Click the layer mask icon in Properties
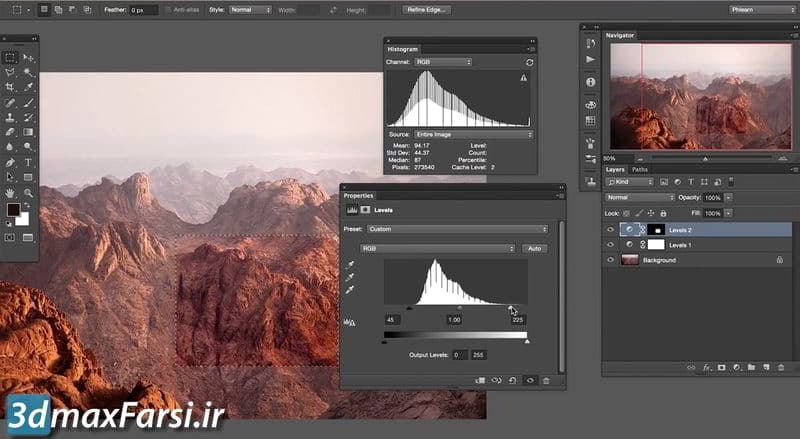The width and height of the screenshot is (800, 439). tap(365, 210)
